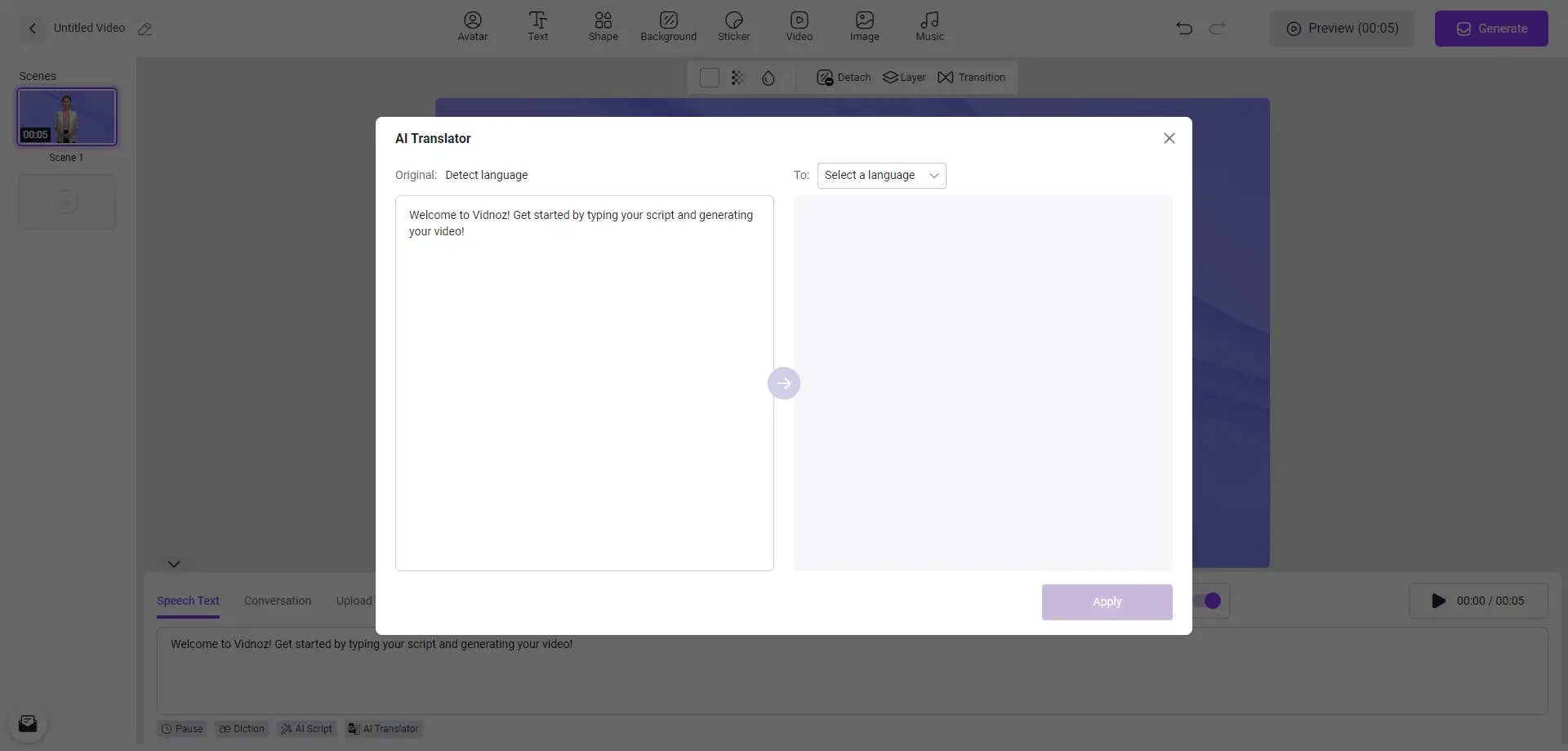
Task: Switch to the Conversation tab
Action: [277, 601]
